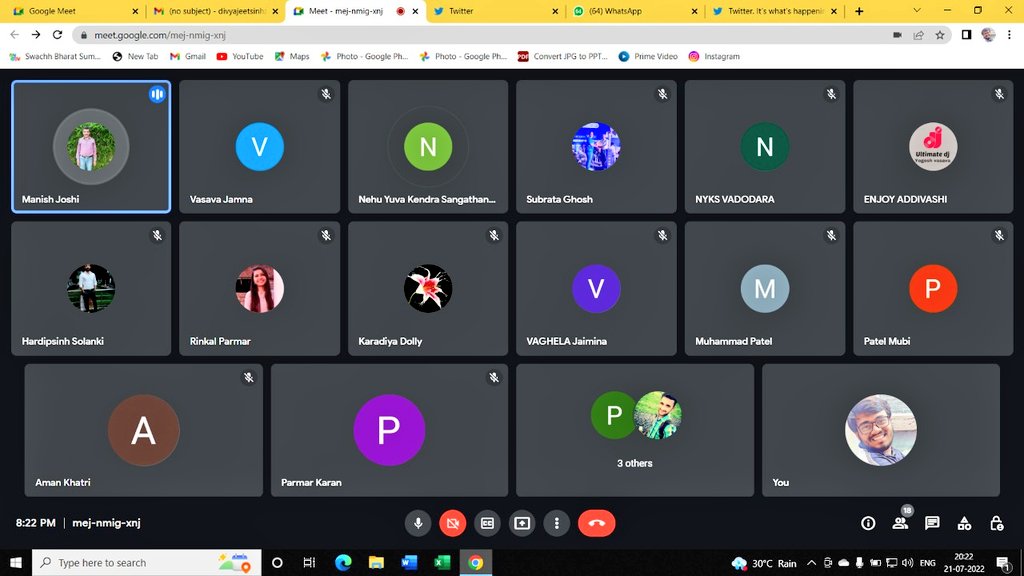The image size is (1024, 576).
Task: Click muted mic icon on Muhammad Patel tile
Action: click(831, 235)
